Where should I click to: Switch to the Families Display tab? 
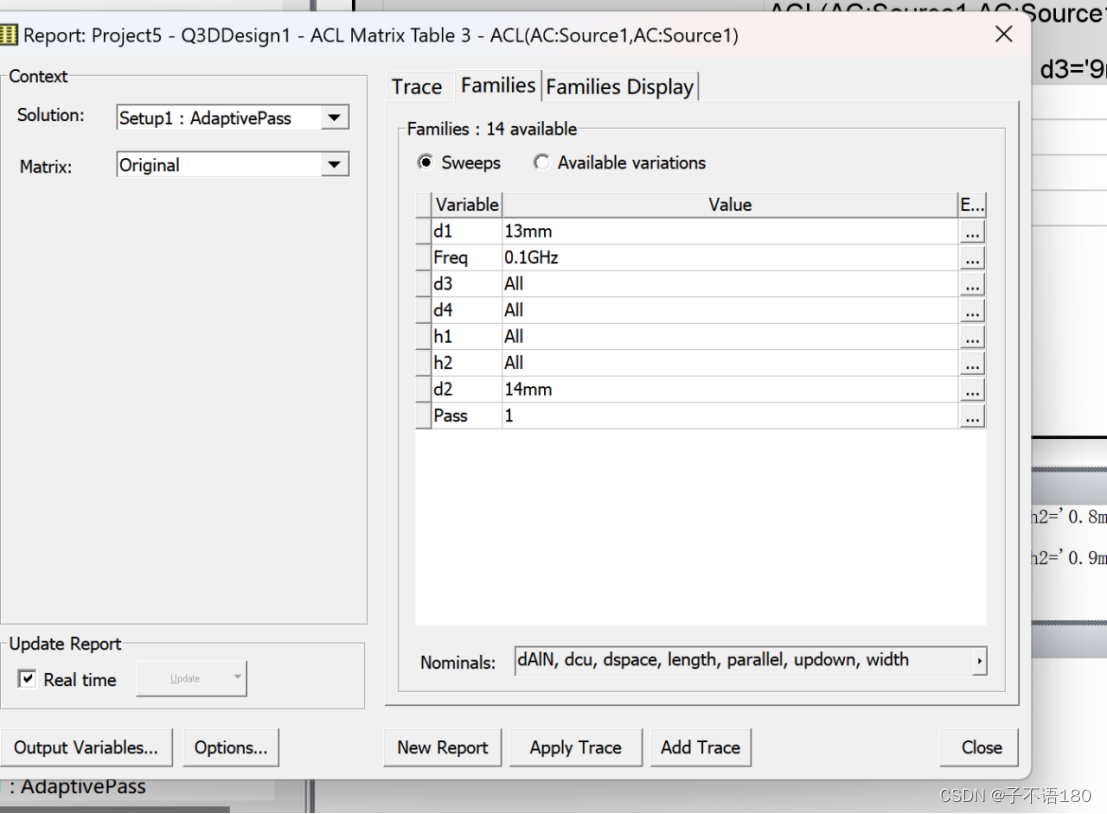(x=620, y=86)
